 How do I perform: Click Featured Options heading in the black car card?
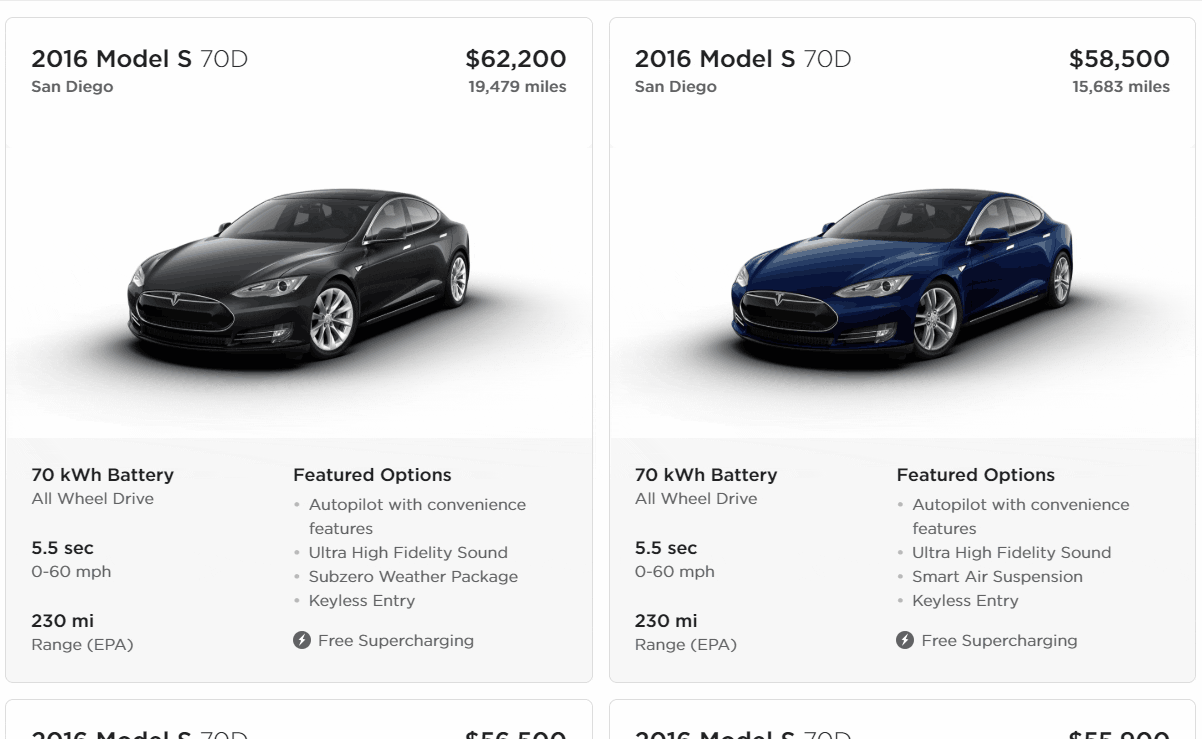click(372, 475)
